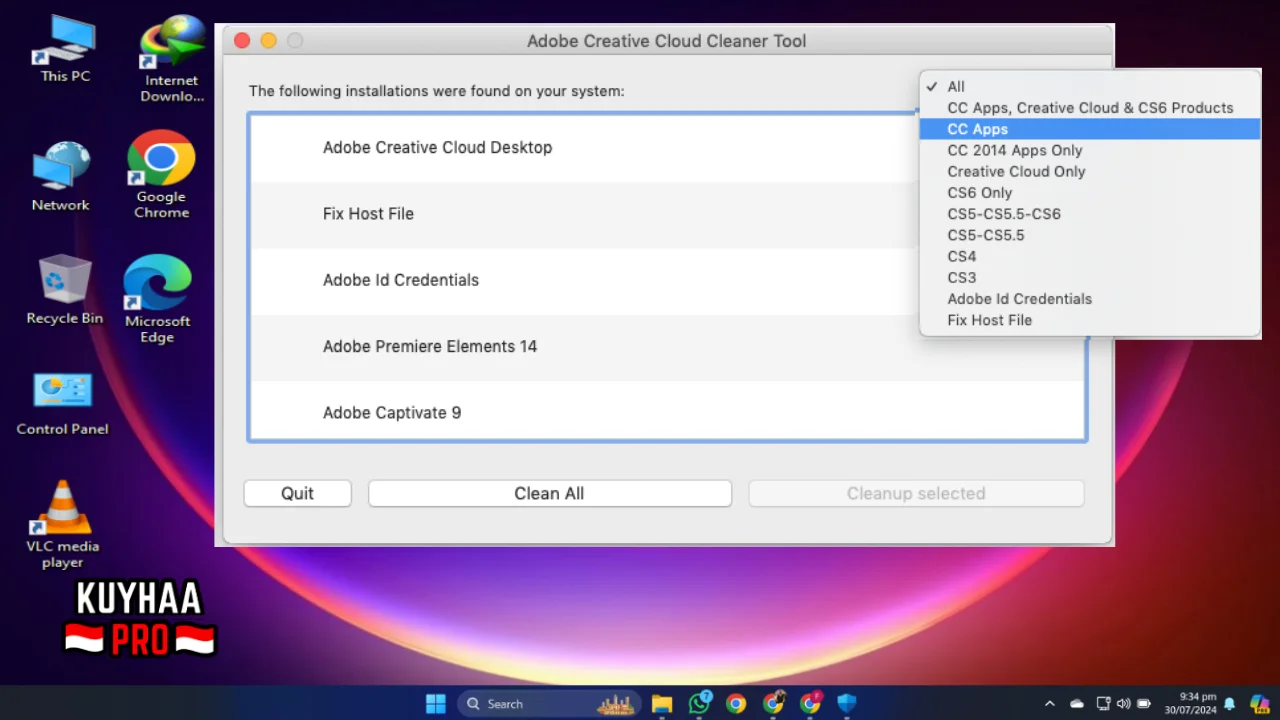Select 'CC Apps, Creative Cloud & CS6 Products' option
The height and width of the screenshot is (720, 1280).
[1090, 108]
